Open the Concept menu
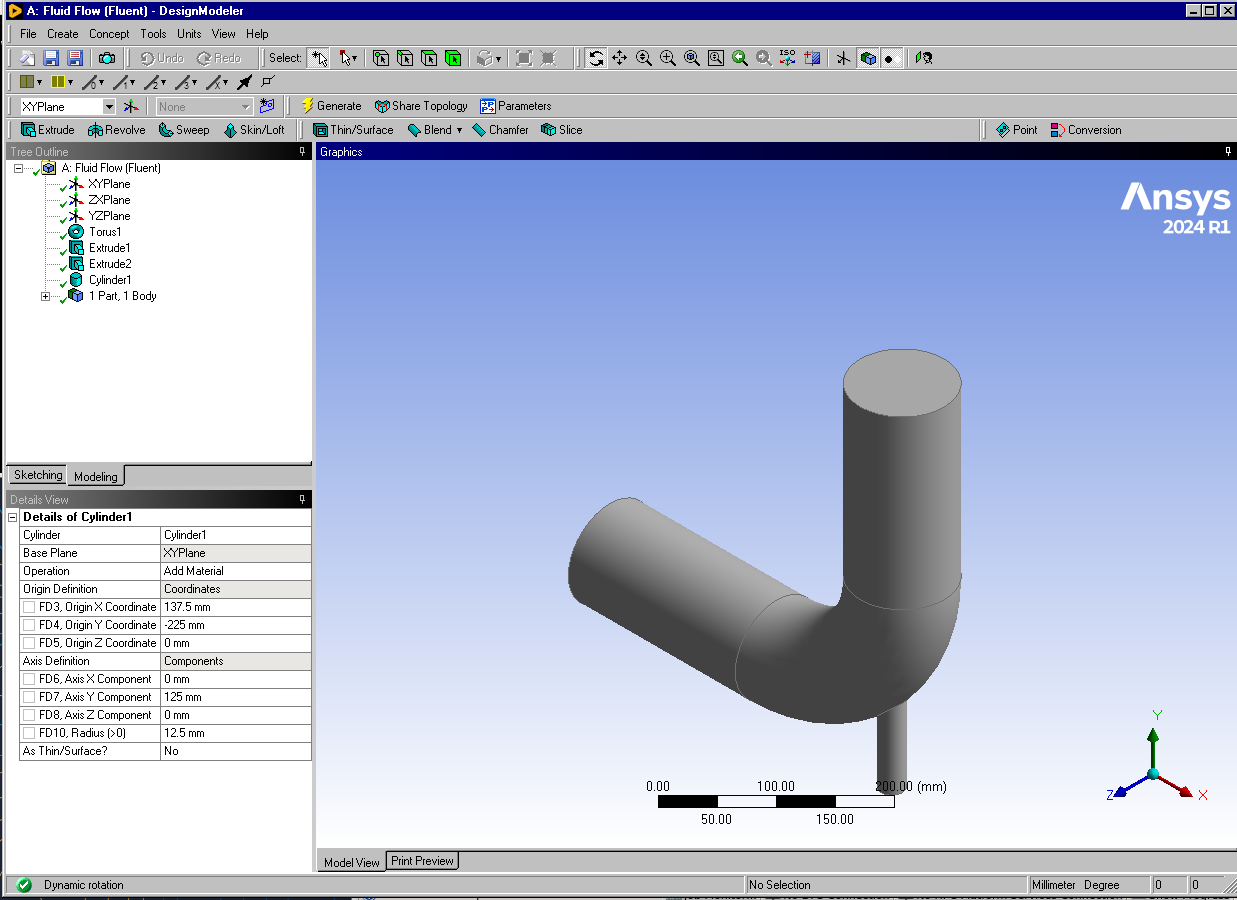1237x900 pixels. [x=109, y=34]
